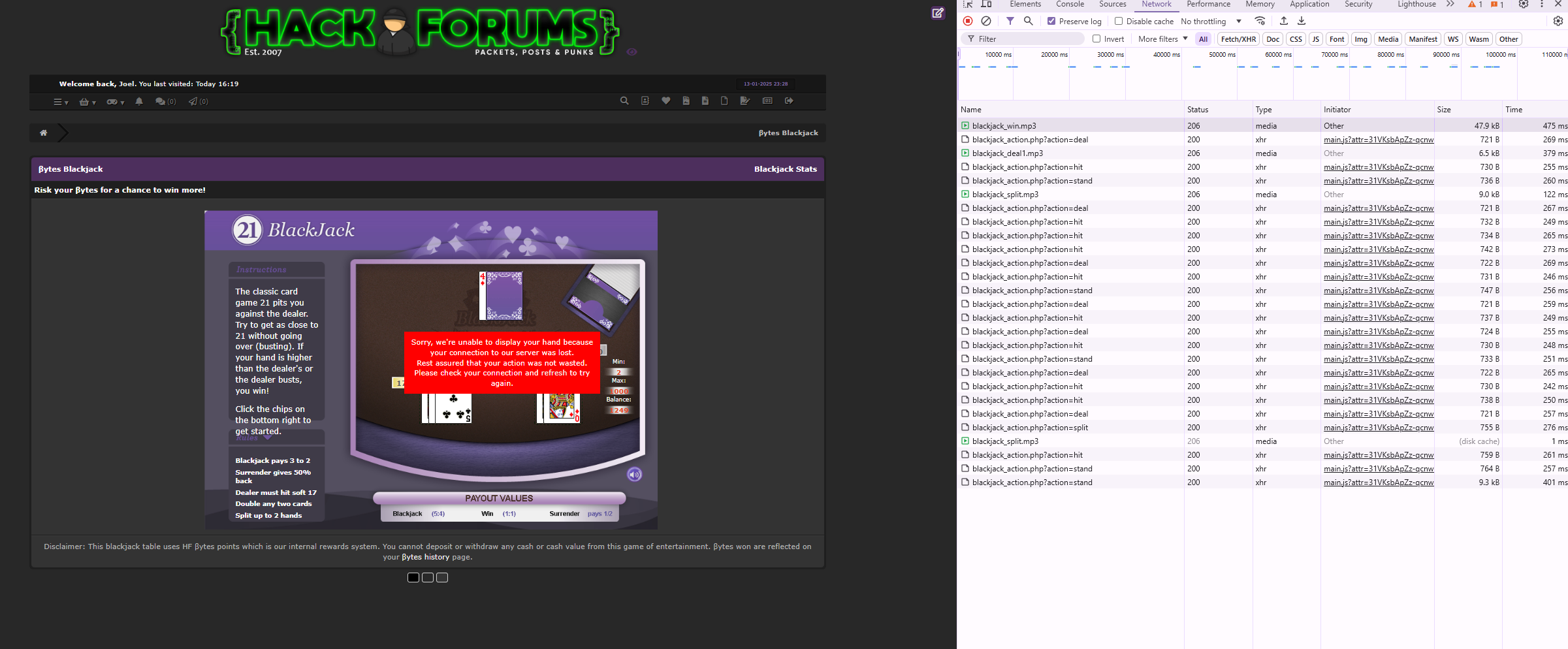This screenshot has height=649, width=1568.
Task: Check the Invert filter checkbox
Action: (1096, 39)
